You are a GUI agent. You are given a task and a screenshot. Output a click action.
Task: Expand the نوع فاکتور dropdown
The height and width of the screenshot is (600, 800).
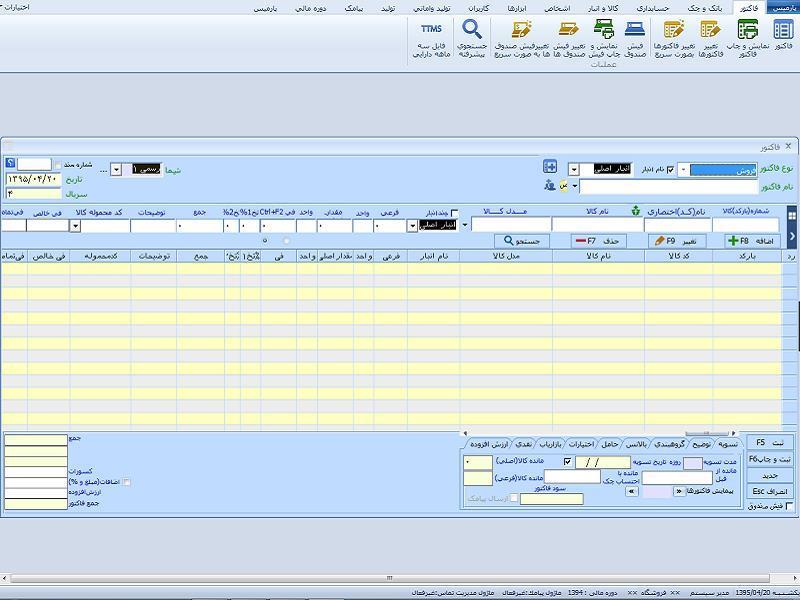[684, 170]
